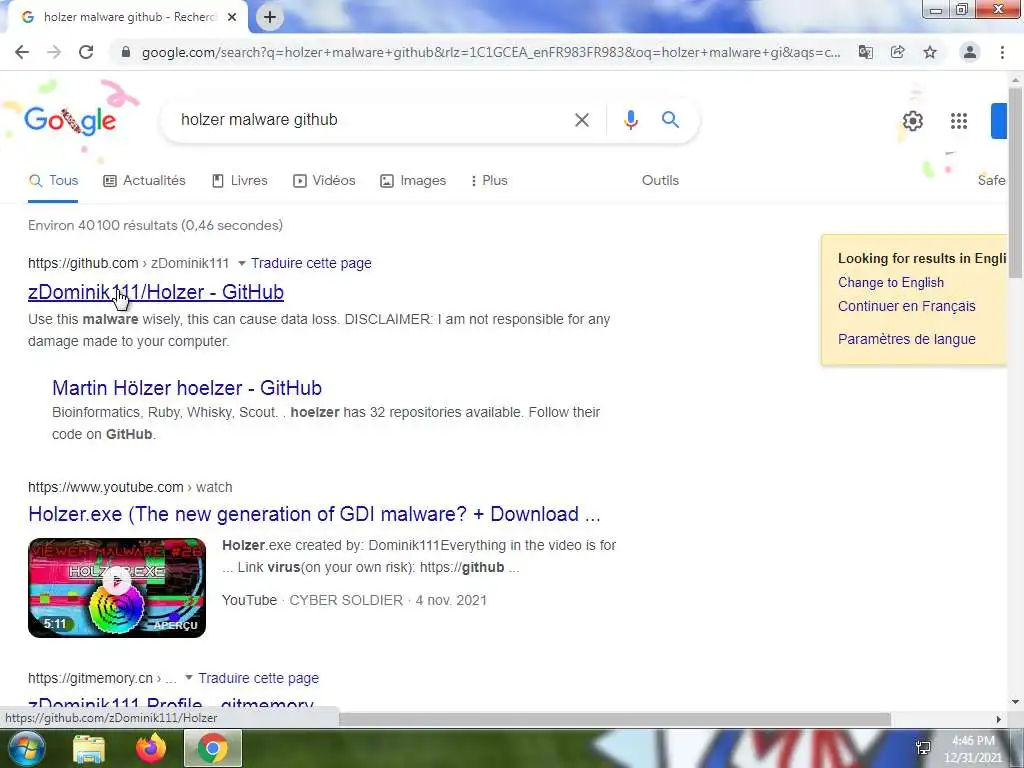Open Windows Explorer from taskbar
The width and height of the screenshot is (1024, 768).
[x=89, y=749]
